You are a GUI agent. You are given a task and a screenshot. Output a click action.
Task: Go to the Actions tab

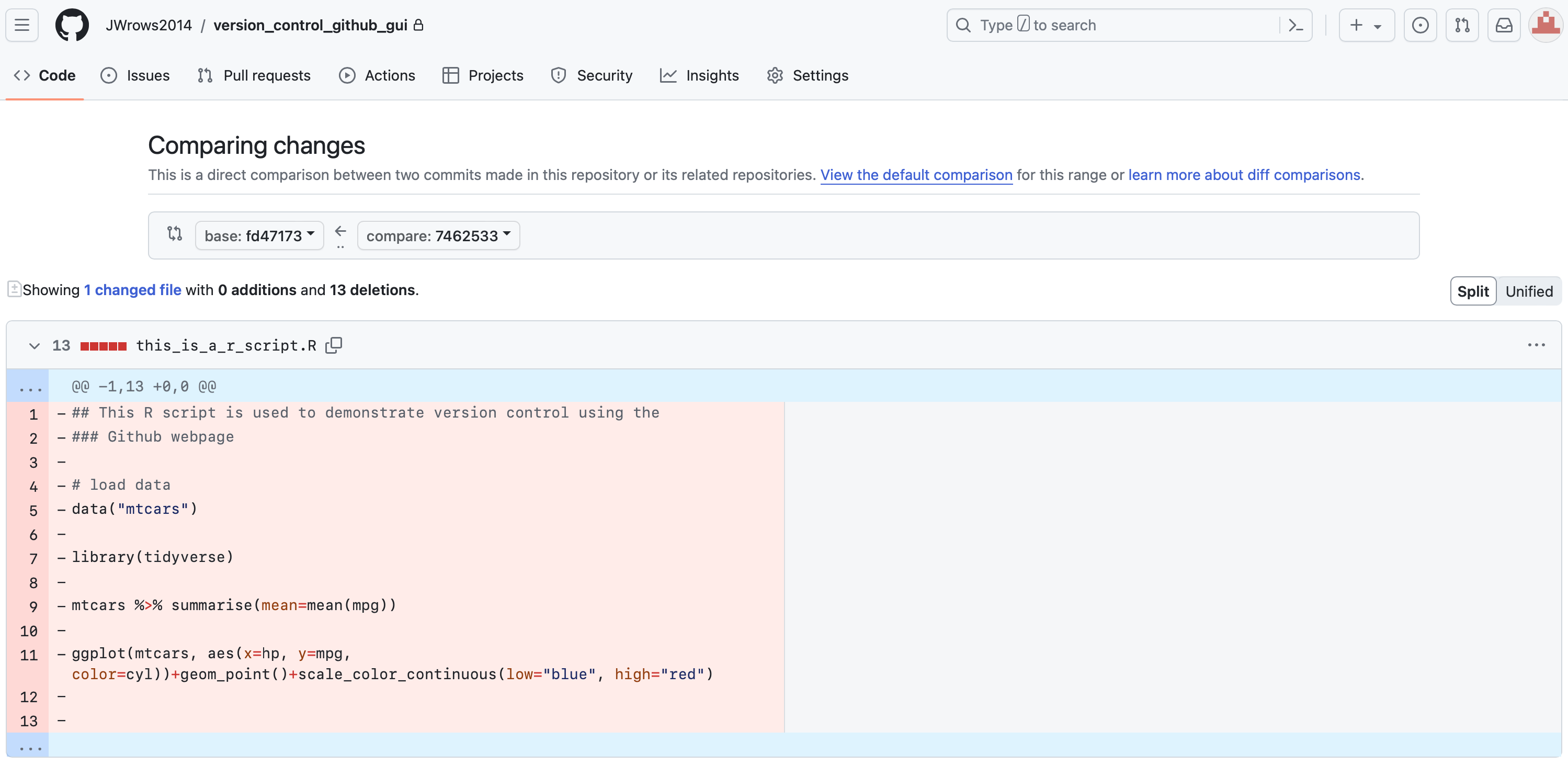click(378, 75)
